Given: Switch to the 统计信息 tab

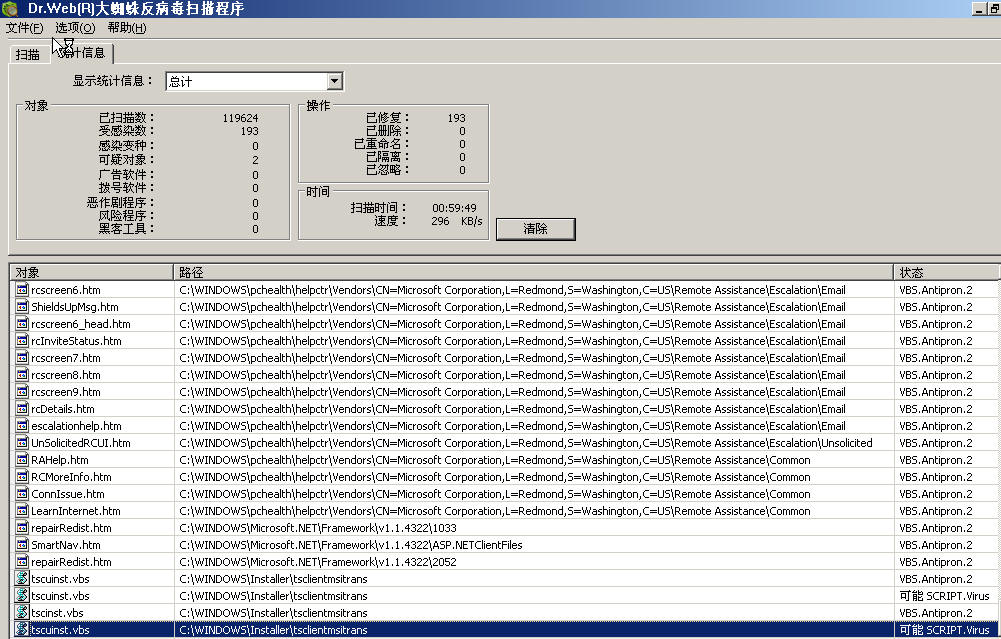Looking at the screenshot, I should pyautogui.click(x=82, y=53).
